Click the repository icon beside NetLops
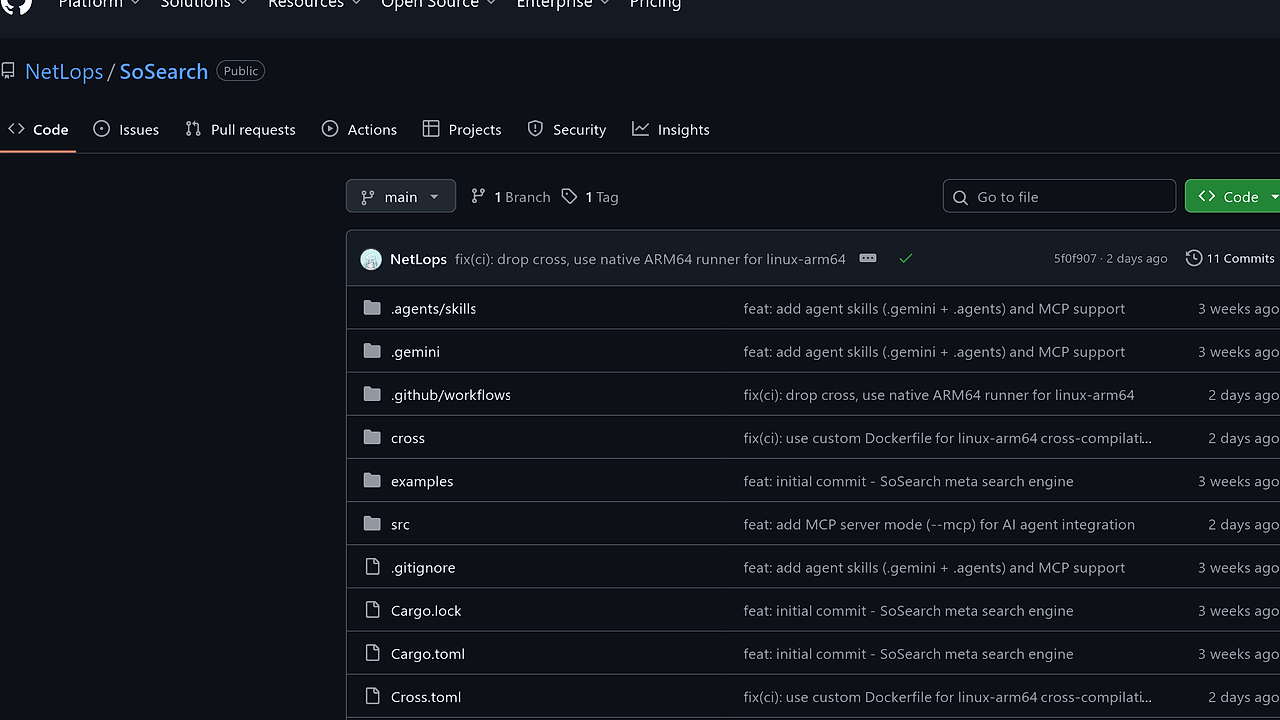 [x=8, y=71]
